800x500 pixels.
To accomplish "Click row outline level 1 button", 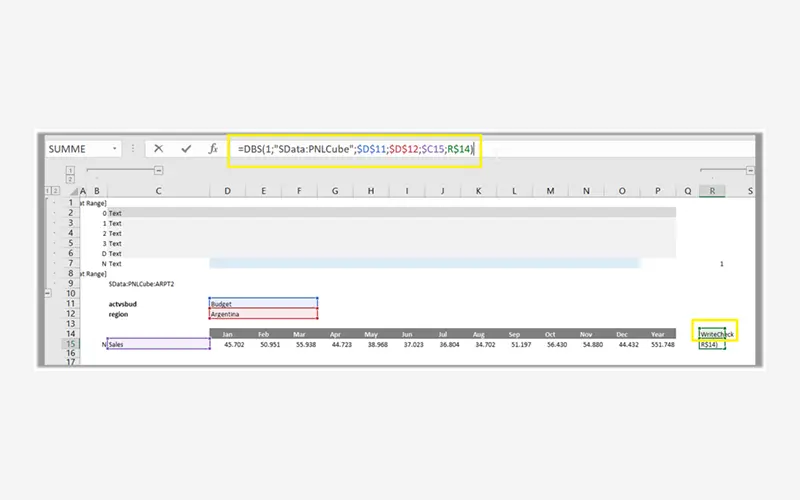I will coord(47,190).
